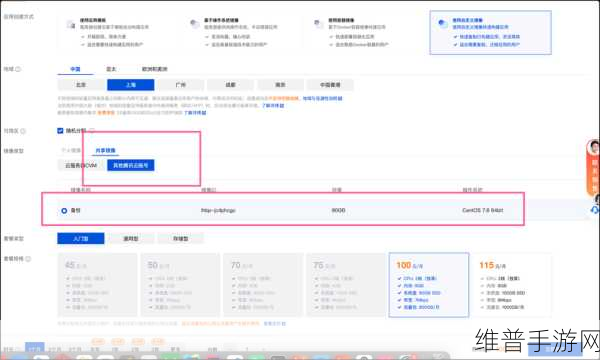Choose the 广州 region button
600x360 pixels.
tap(181, 85)
